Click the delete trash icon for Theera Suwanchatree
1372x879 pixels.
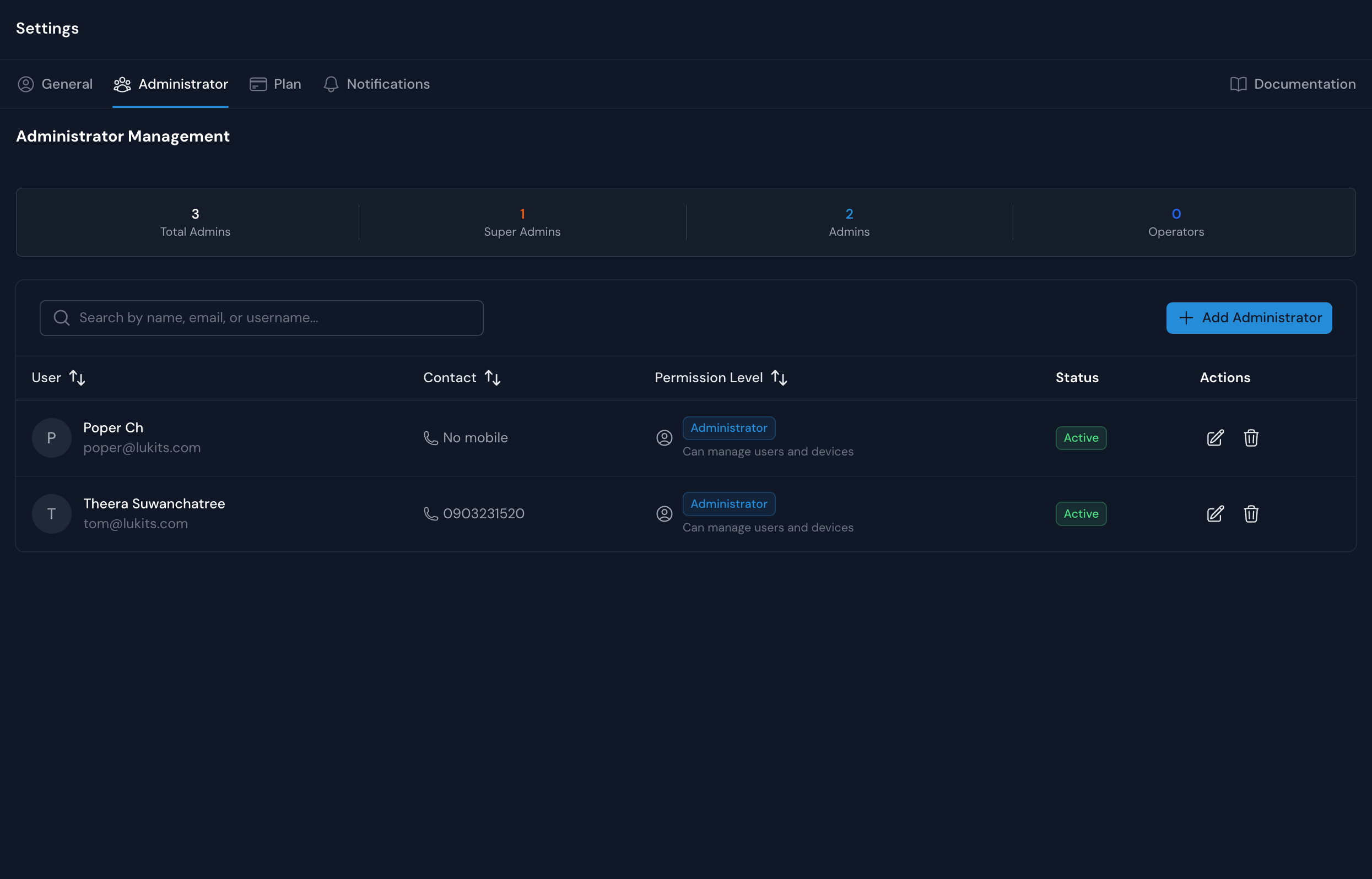pos(1251,514)
